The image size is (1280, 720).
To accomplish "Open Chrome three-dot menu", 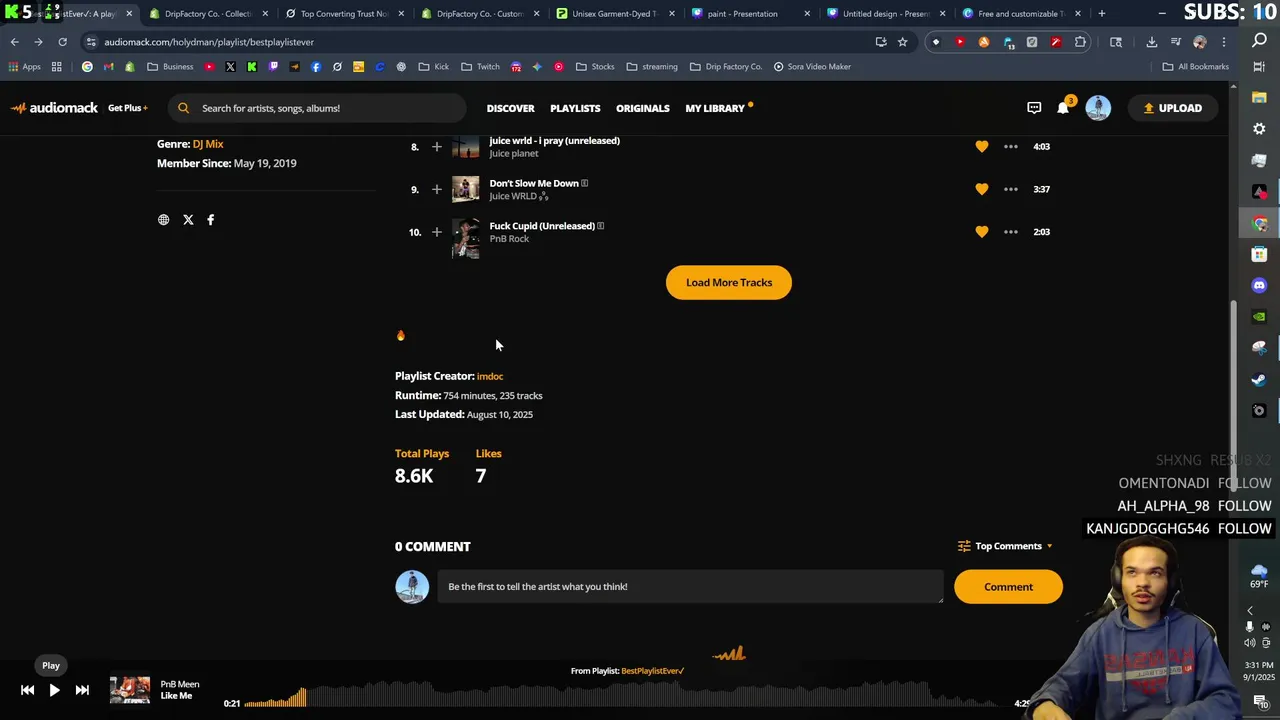I will coord(1223,42).
